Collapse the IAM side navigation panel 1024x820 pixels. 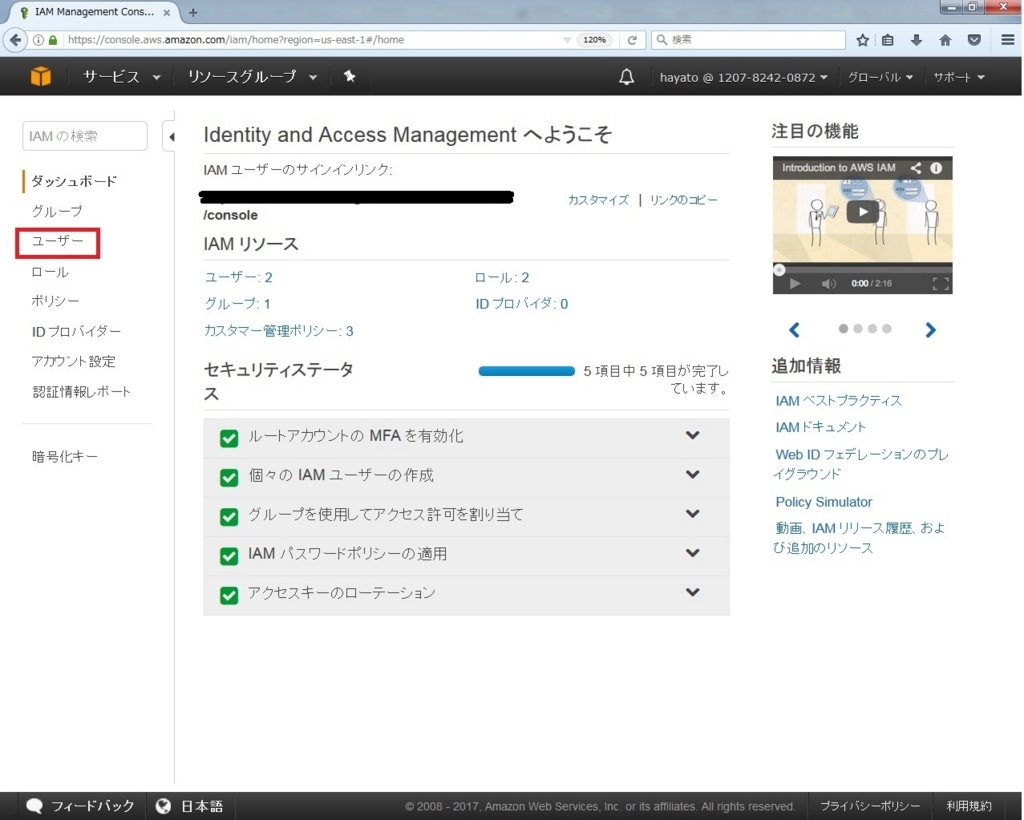coord(170,136)
